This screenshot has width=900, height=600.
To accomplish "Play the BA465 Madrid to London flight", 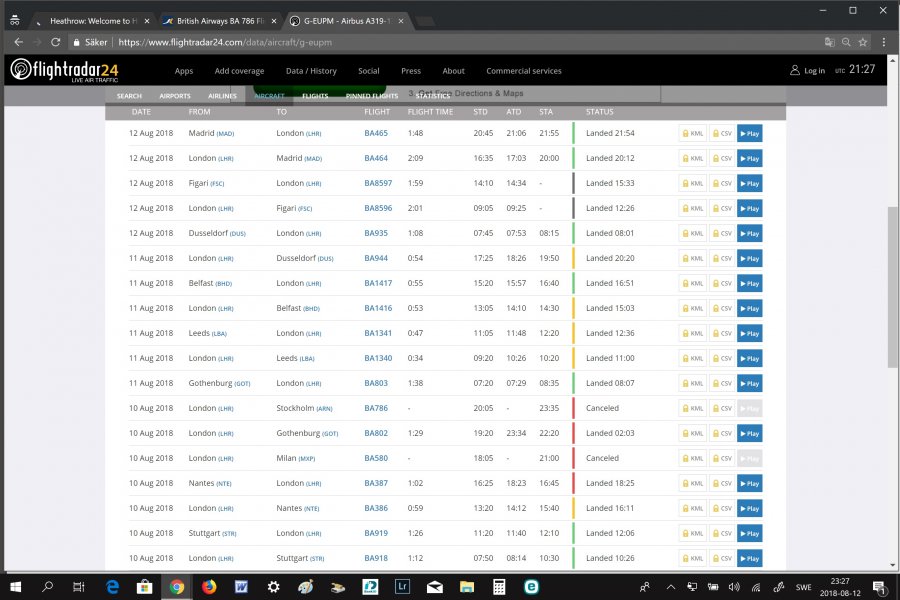I will 749,133.
